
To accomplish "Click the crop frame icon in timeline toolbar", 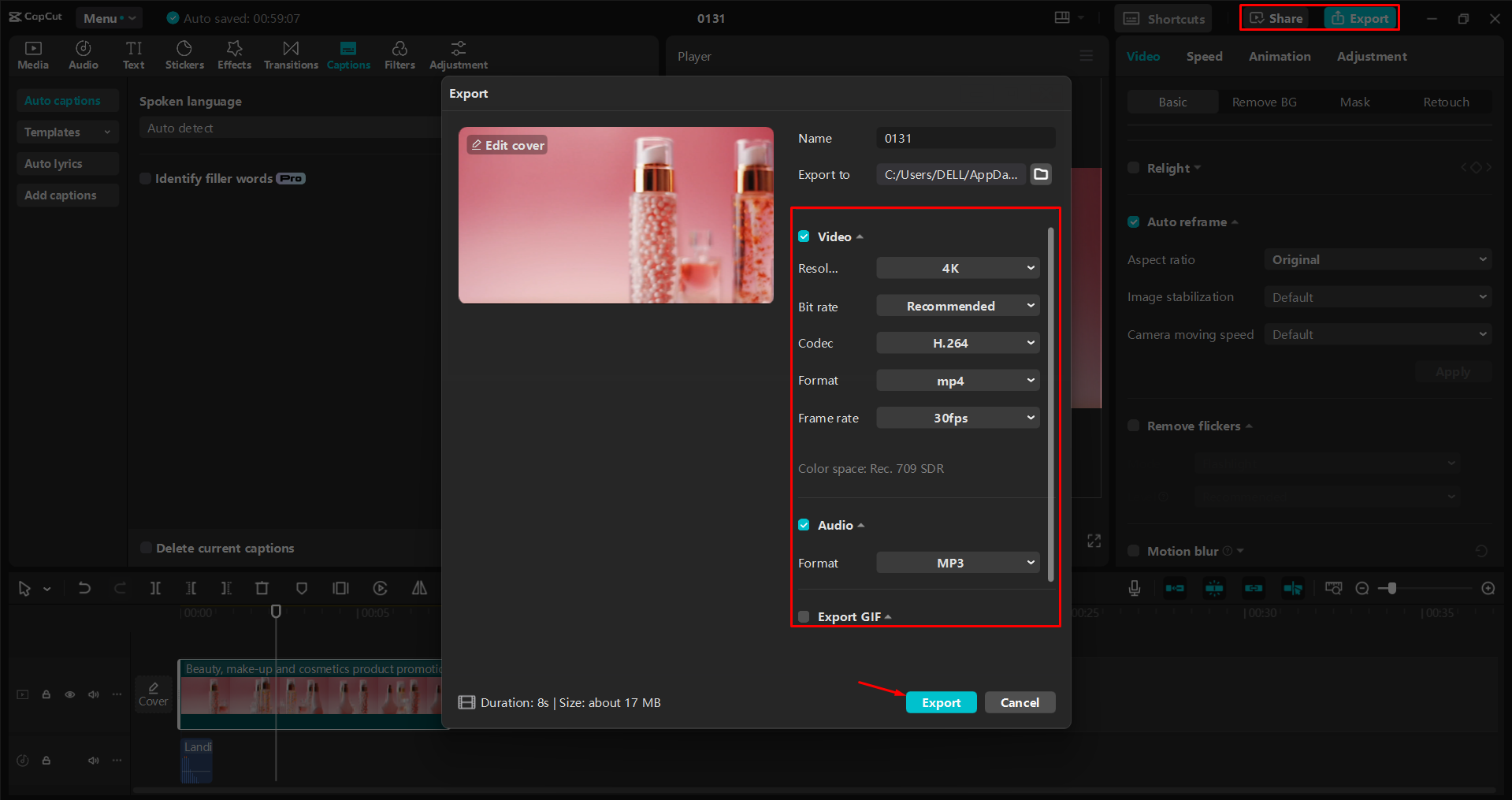I will pos(340,588).
